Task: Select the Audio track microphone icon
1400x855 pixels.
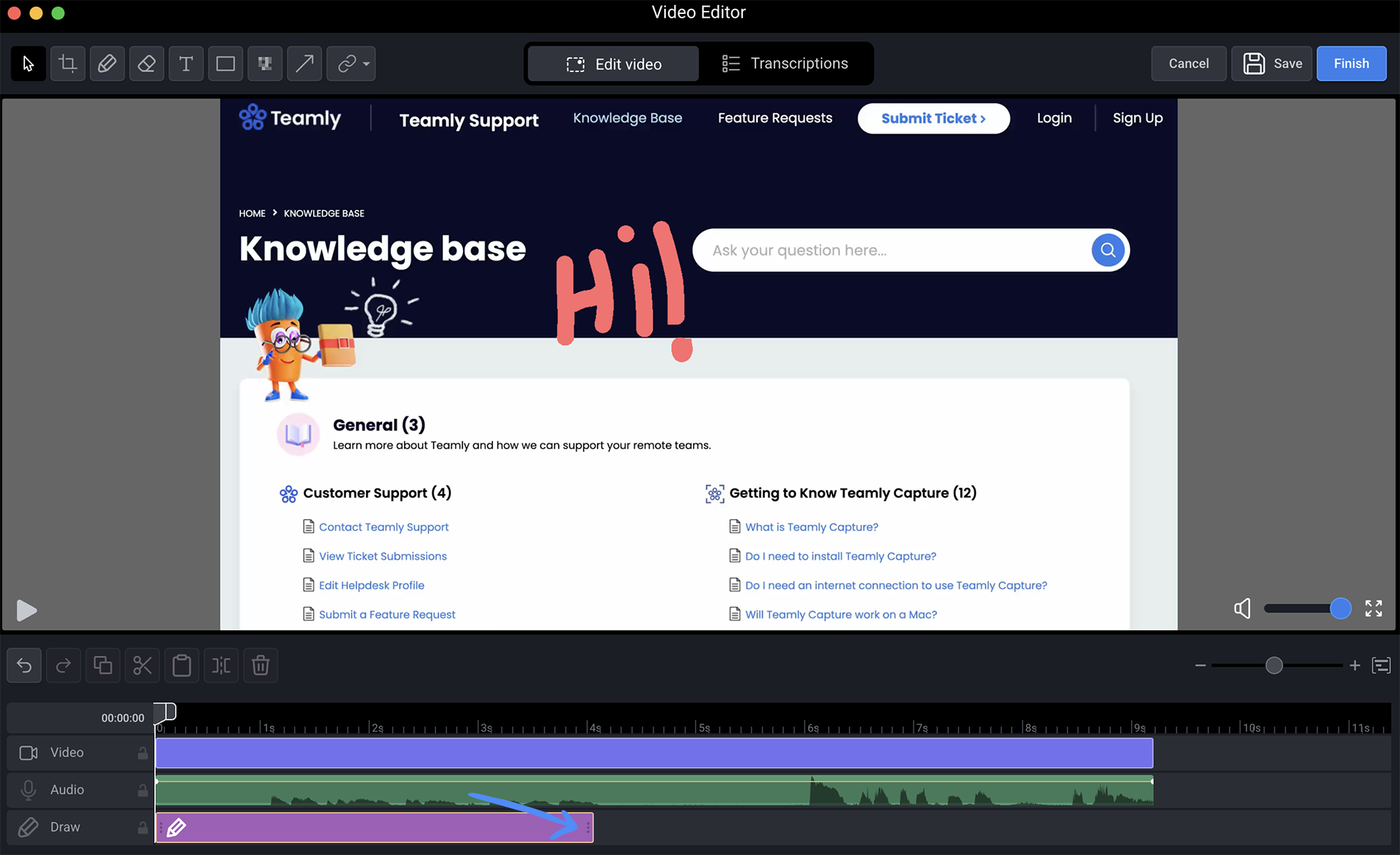Action: 29,790
